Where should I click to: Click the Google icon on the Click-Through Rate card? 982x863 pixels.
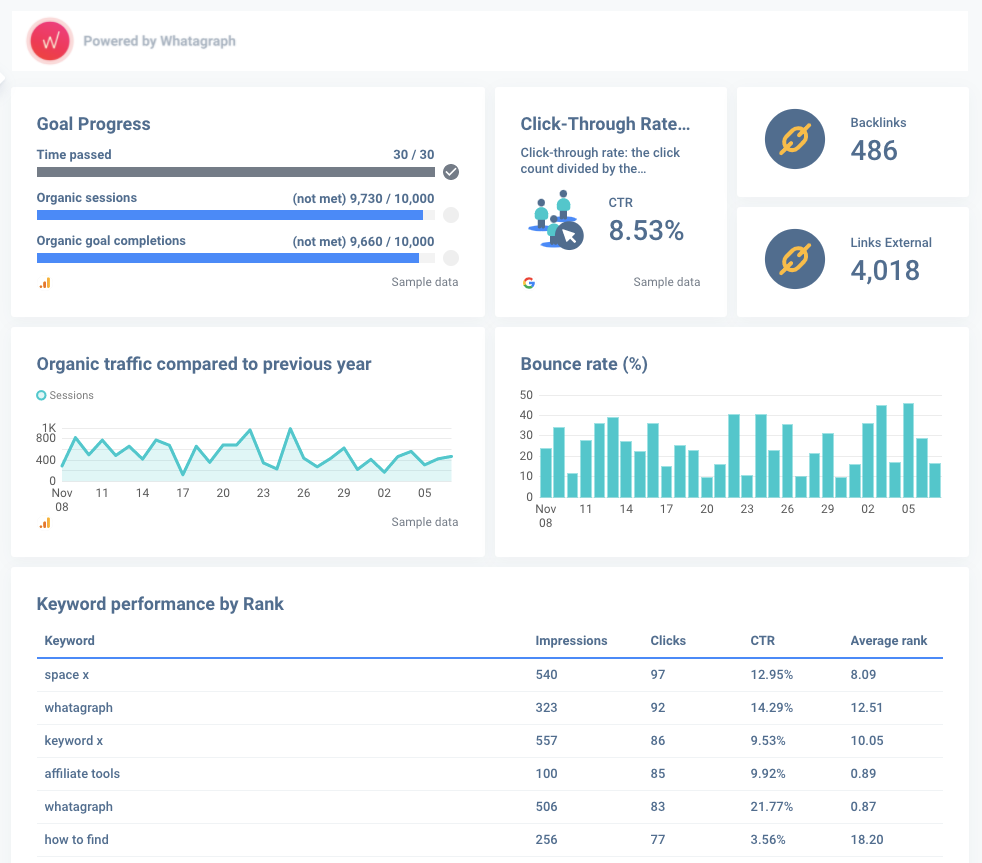[x=529, y=282]
